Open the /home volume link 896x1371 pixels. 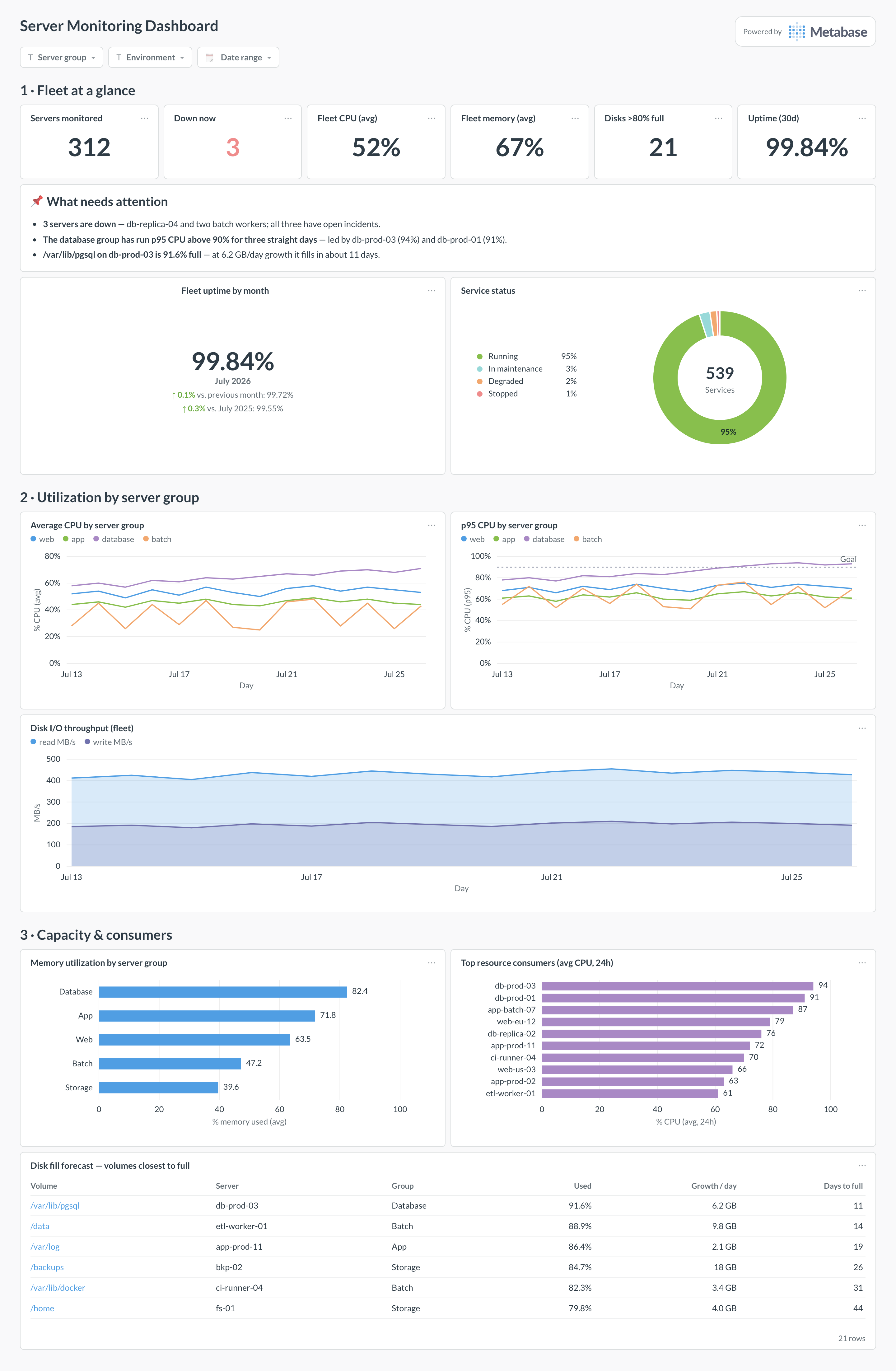pyautogui.click(x=42, y=1308)
